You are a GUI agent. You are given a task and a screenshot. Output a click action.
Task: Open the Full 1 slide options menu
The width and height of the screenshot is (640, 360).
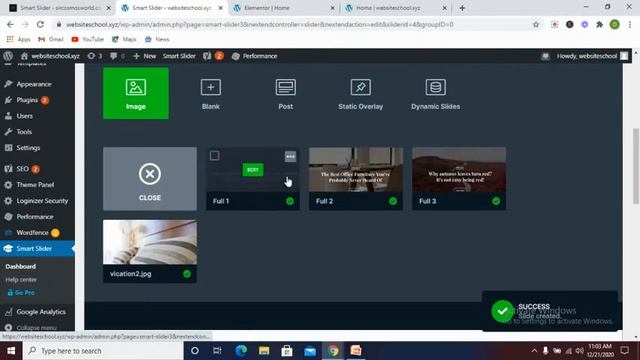pyautogui.click(x=290, y=156)
